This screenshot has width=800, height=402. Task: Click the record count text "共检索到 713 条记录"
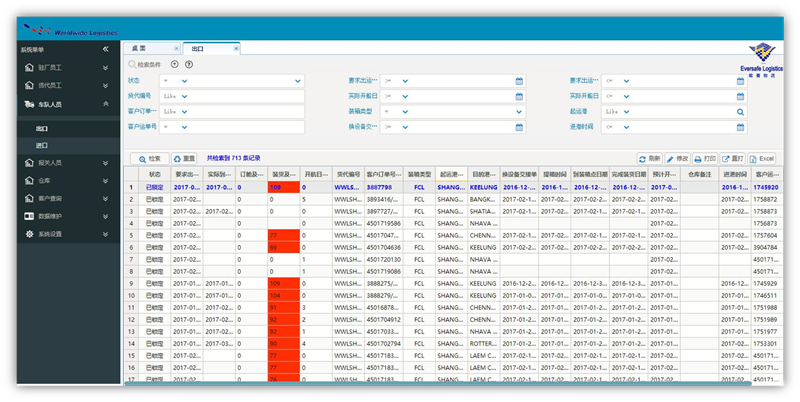pyautogui.click(x=233, y=158)
